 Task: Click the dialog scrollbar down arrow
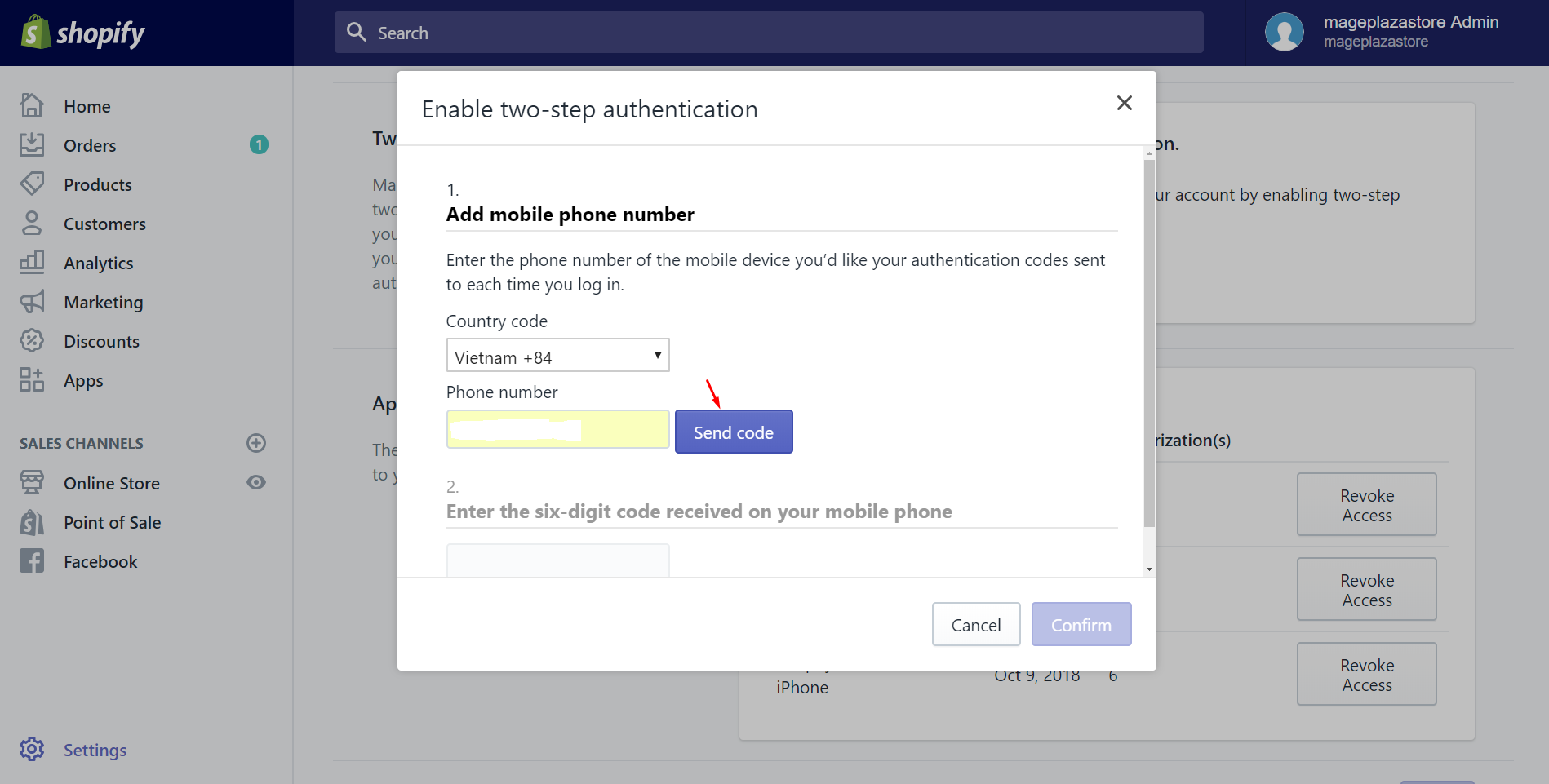pyautogui.click(x=1149, y=569)
